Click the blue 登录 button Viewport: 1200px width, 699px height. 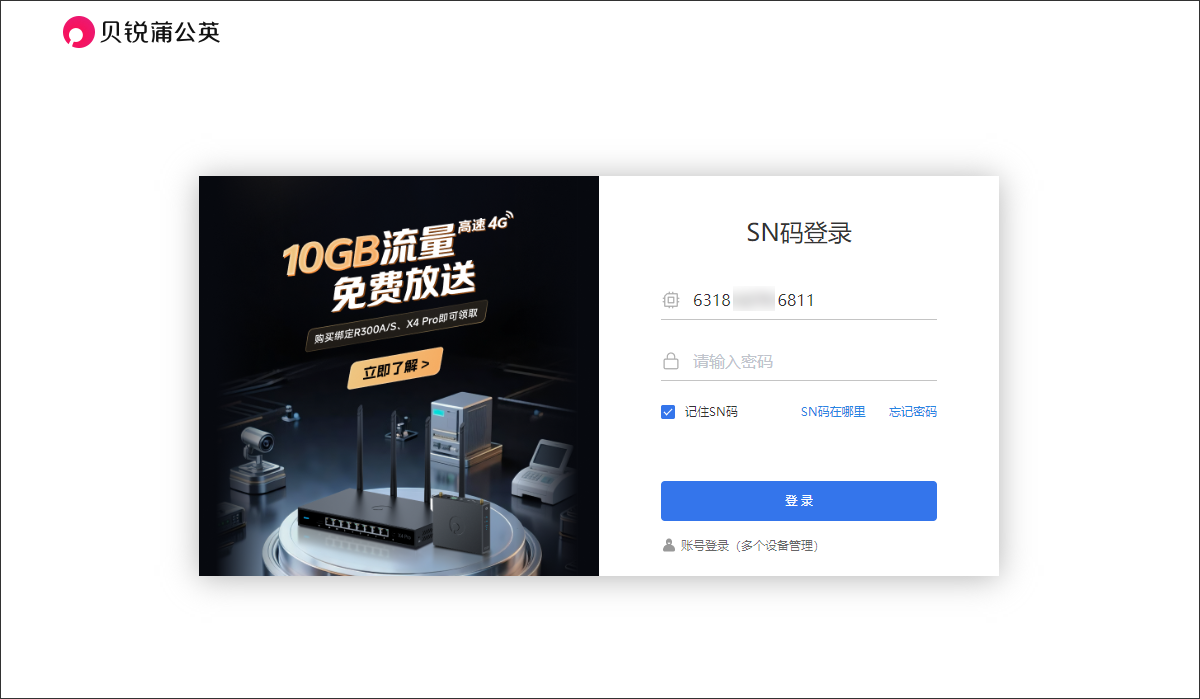pyautogui.click(x=799, y=501)
